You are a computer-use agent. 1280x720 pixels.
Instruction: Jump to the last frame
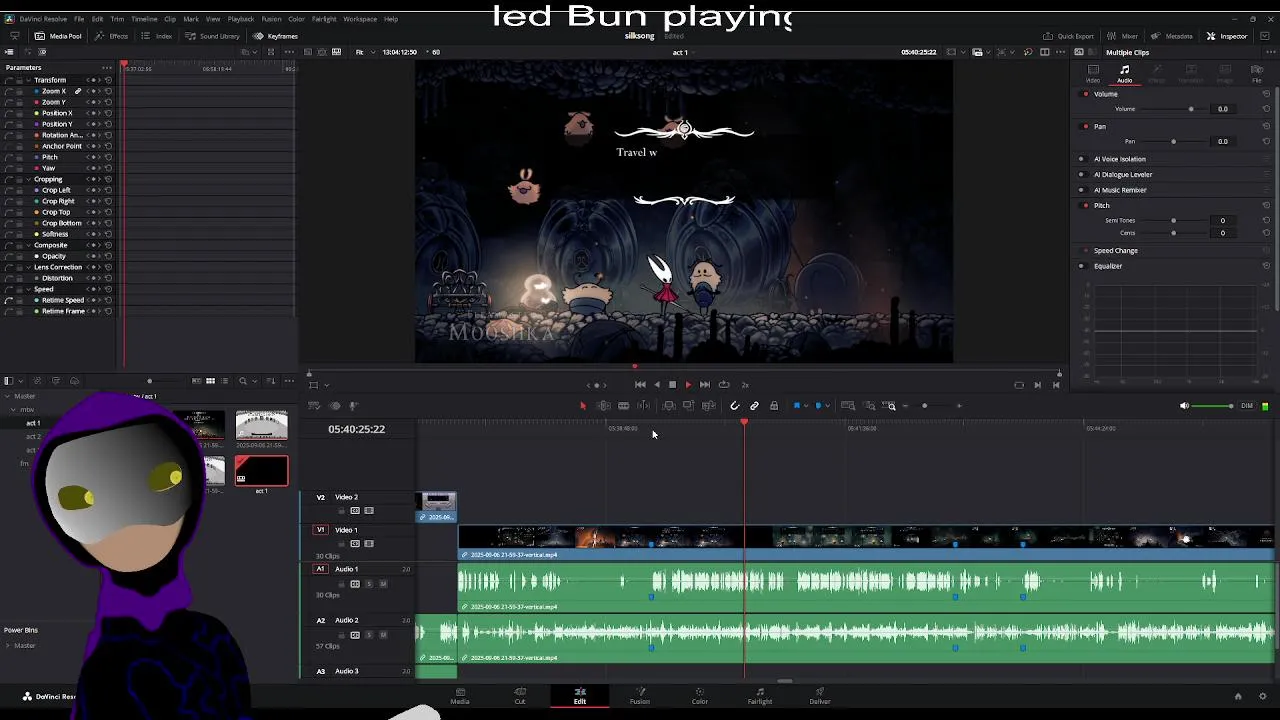(705, 384)
